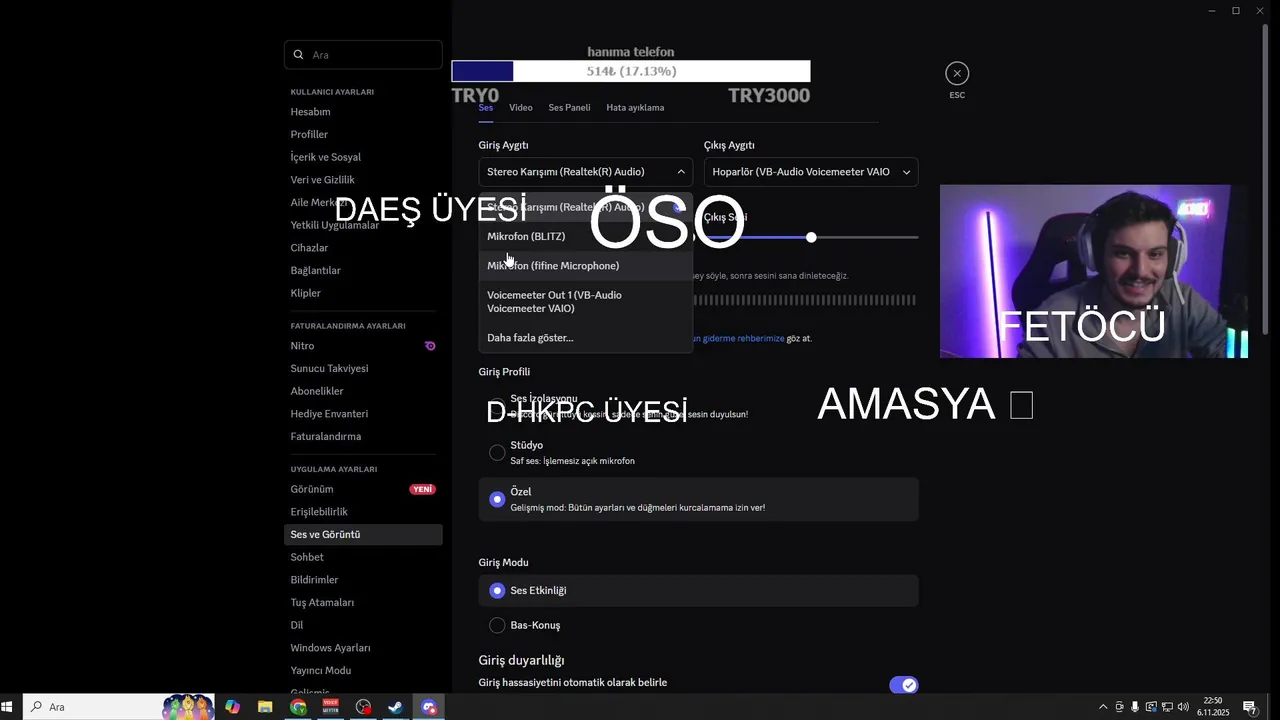Click the settings page vertical scrollbar
The width and height of the screenshot is (1280, 720).
(1266, 180)
